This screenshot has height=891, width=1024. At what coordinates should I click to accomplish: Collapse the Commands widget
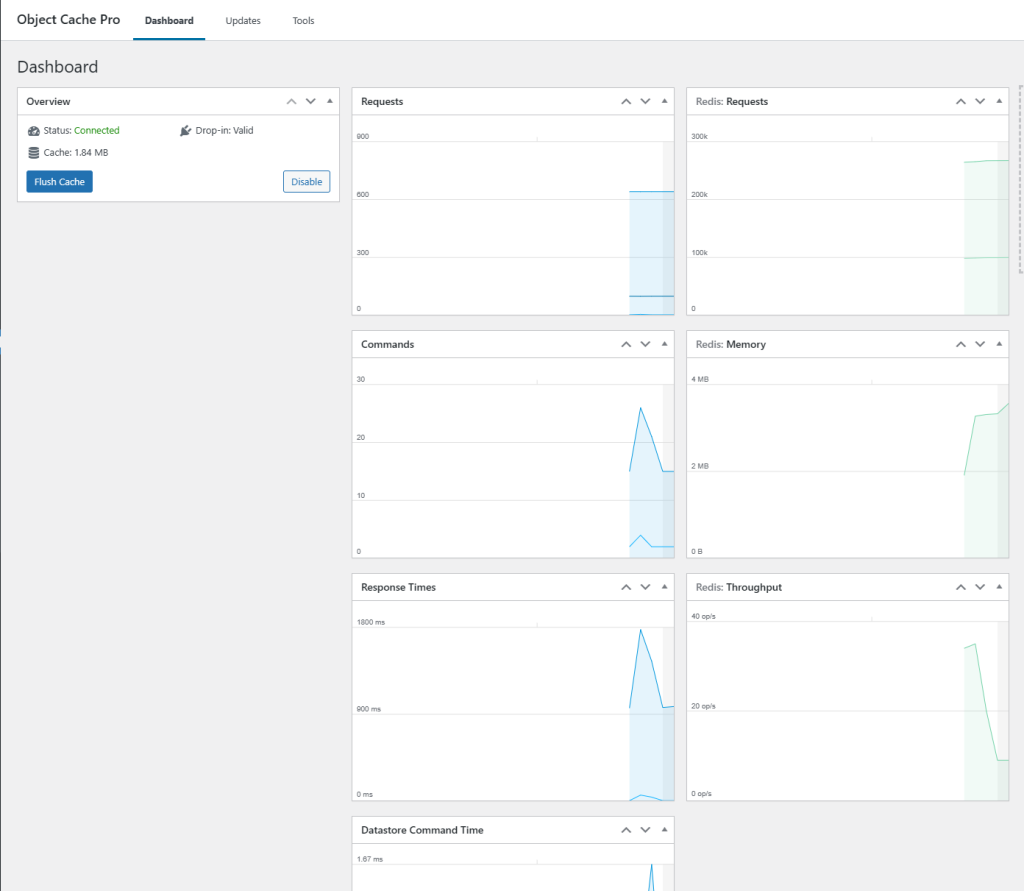point(664,344)
